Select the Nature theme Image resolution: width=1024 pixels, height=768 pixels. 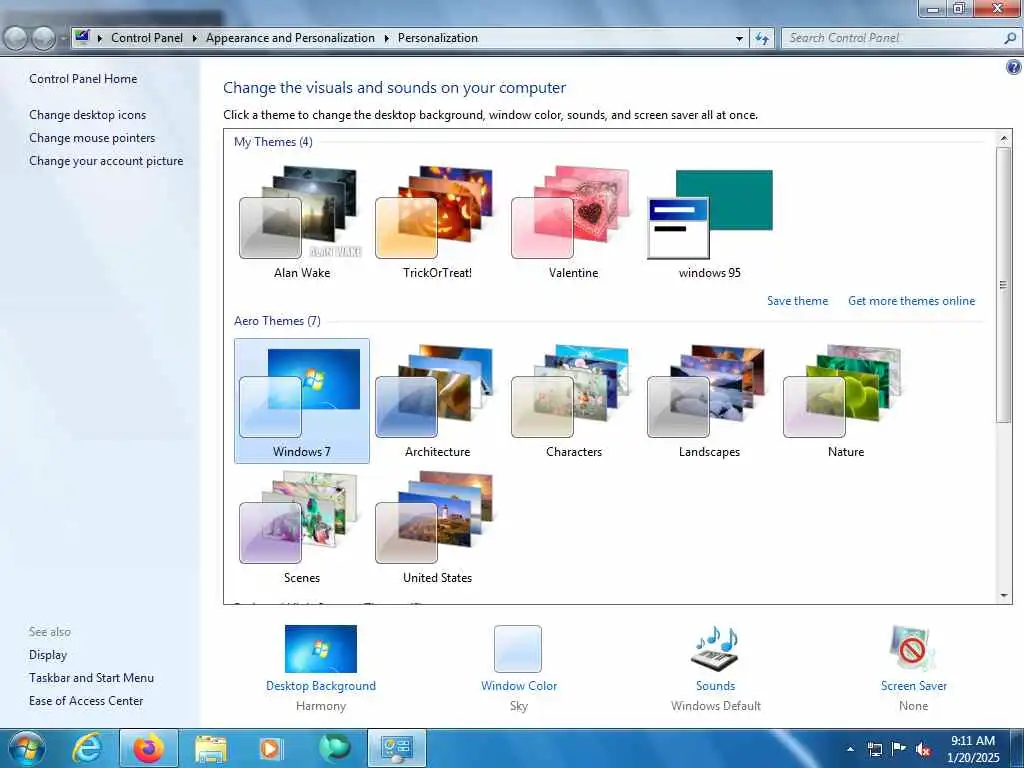[846, 400]
